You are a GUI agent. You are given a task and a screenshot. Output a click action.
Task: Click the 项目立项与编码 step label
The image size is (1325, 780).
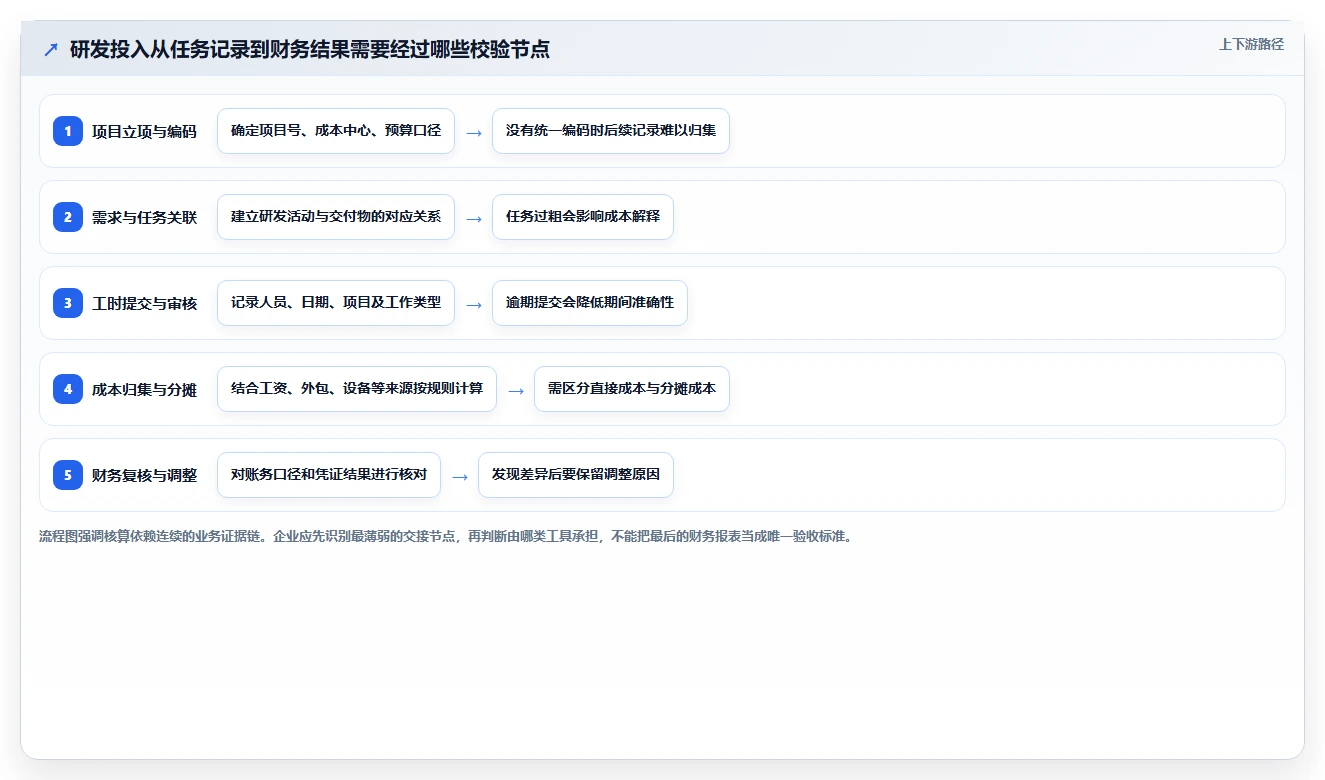pyautogui.click(x=144, y=131)
